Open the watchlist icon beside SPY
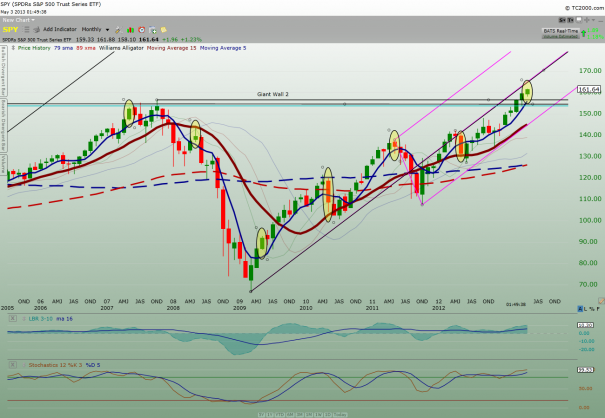 pos(26,30)
